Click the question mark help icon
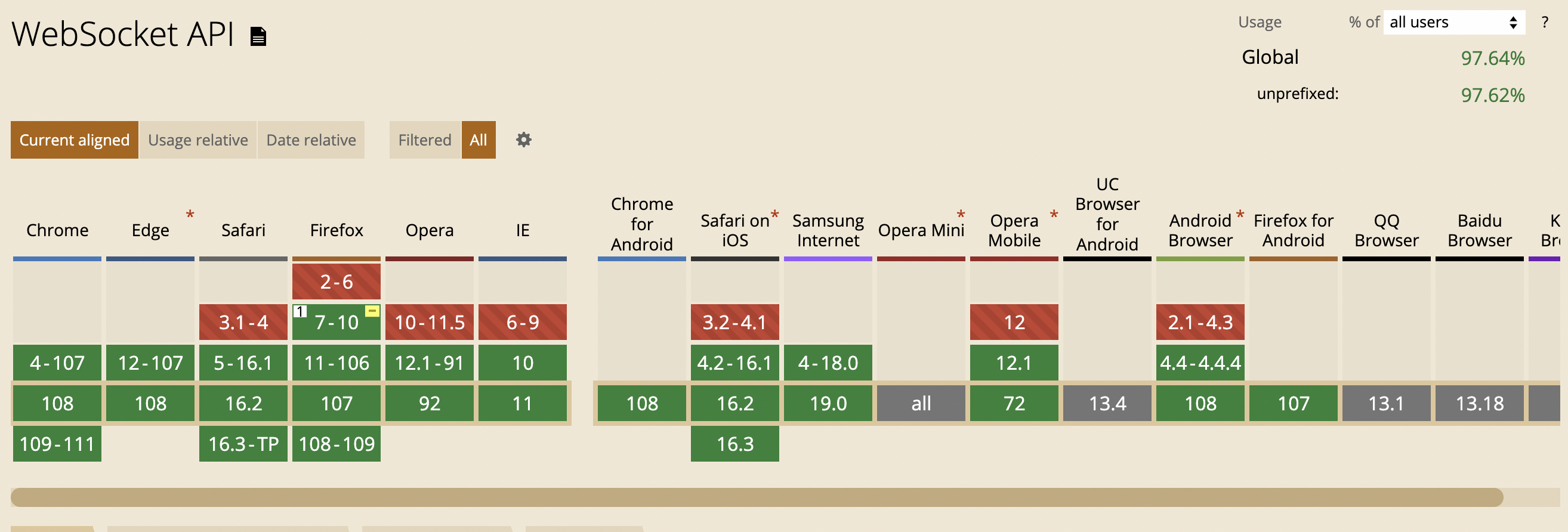The image size is (1568, 532). tap(1544, 23)
